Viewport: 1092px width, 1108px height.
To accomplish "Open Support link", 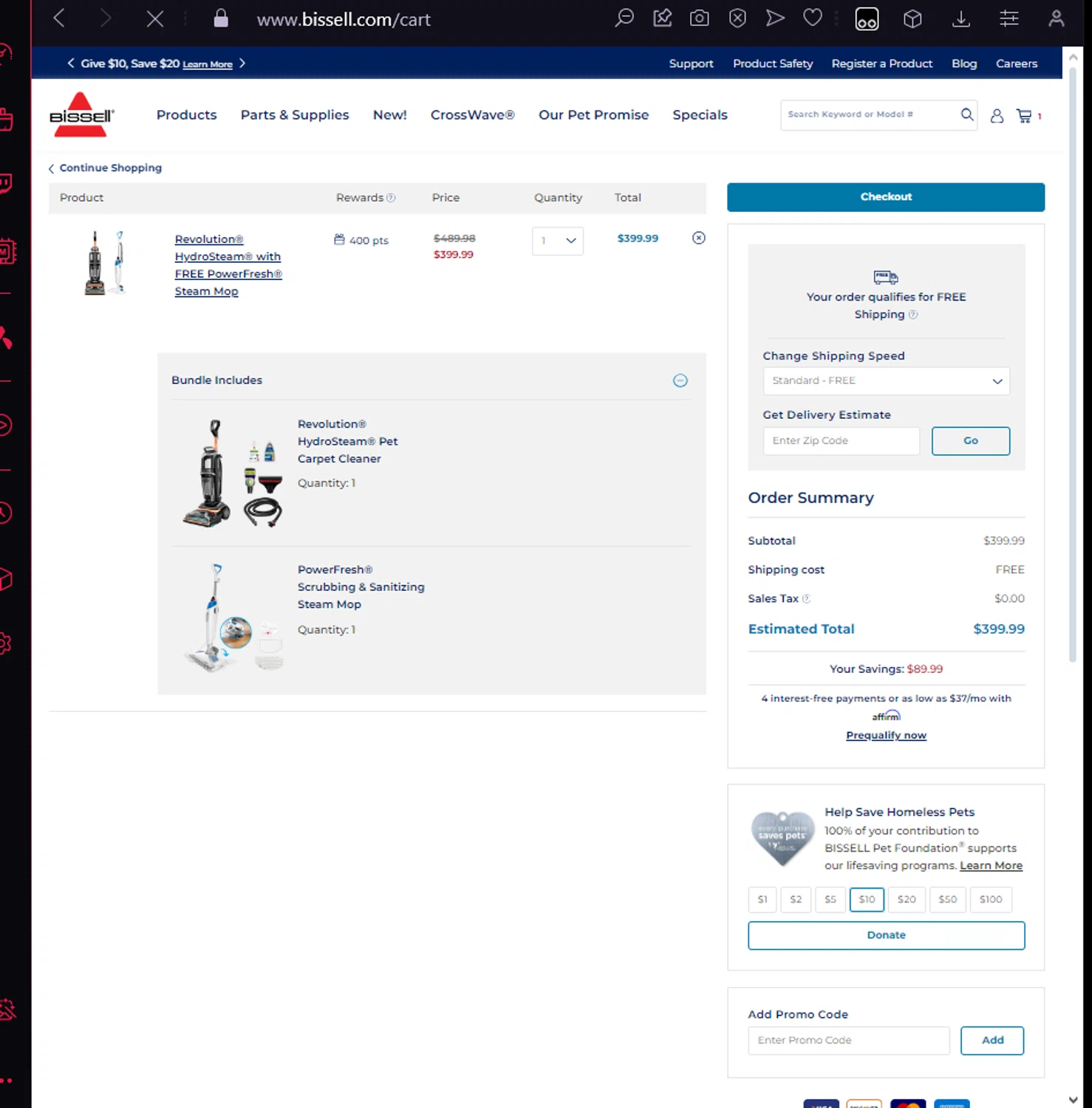I will (x=691, y=64).
